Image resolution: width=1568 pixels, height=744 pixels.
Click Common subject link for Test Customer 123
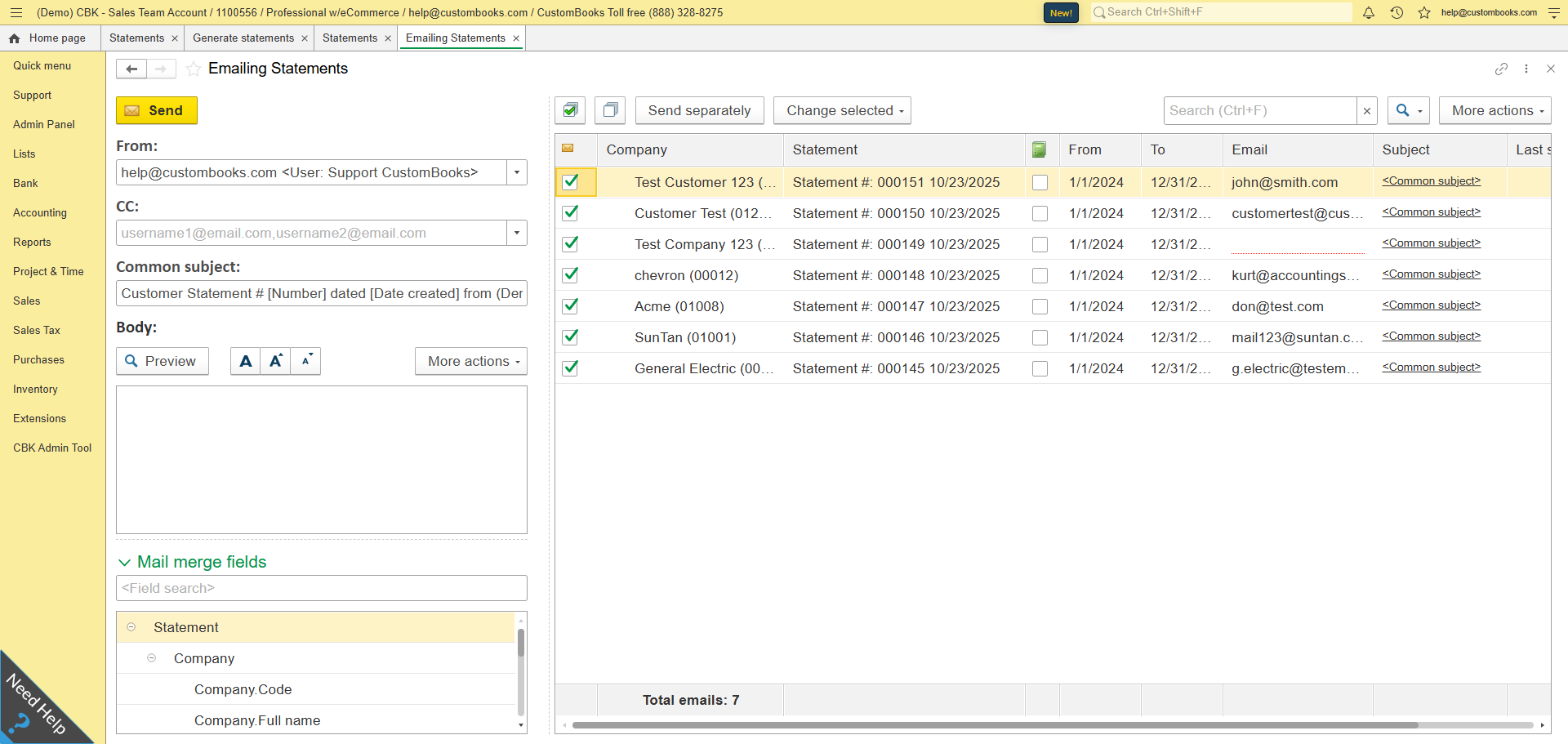click(1431, 181)
